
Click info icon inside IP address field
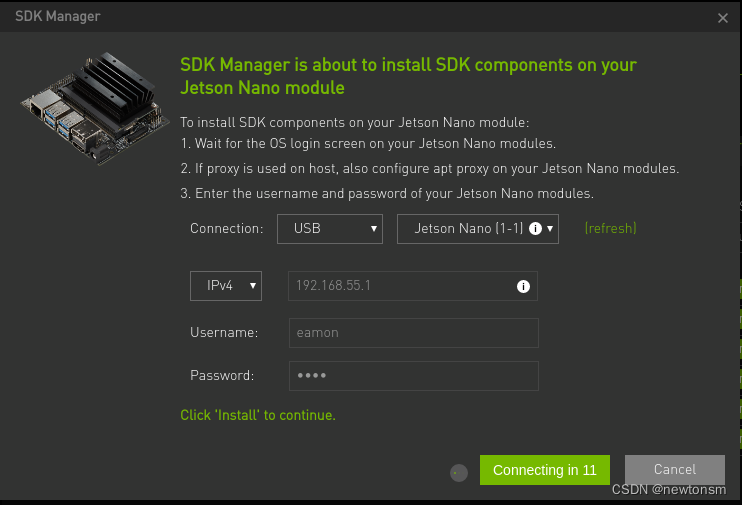tap(523, 286)
